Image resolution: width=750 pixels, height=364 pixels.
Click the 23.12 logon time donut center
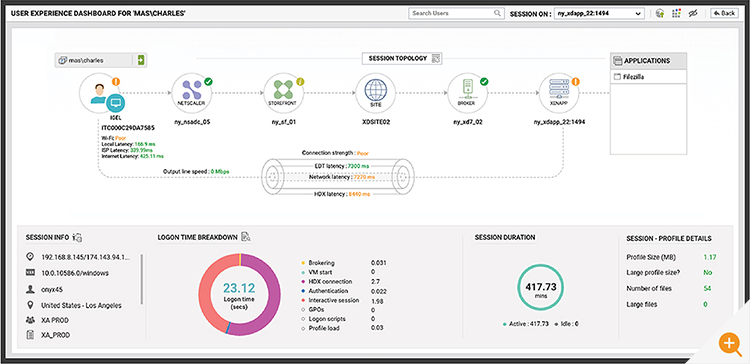point(239,294)
